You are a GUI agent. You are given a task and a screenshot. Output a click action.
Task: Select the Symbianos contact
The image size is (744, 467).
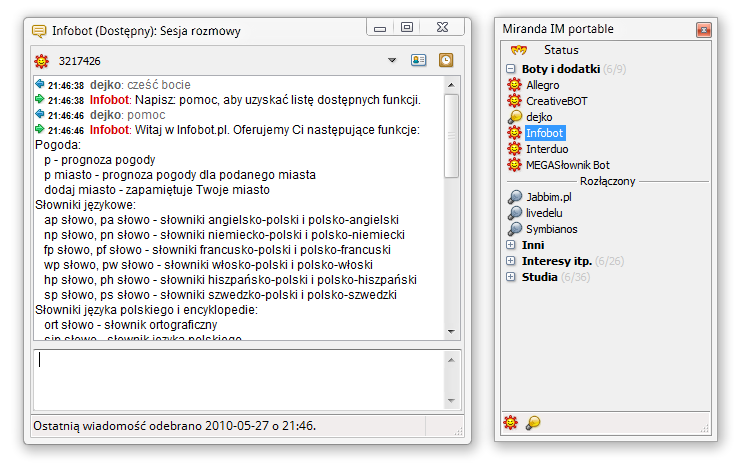(x=552, y=229)
